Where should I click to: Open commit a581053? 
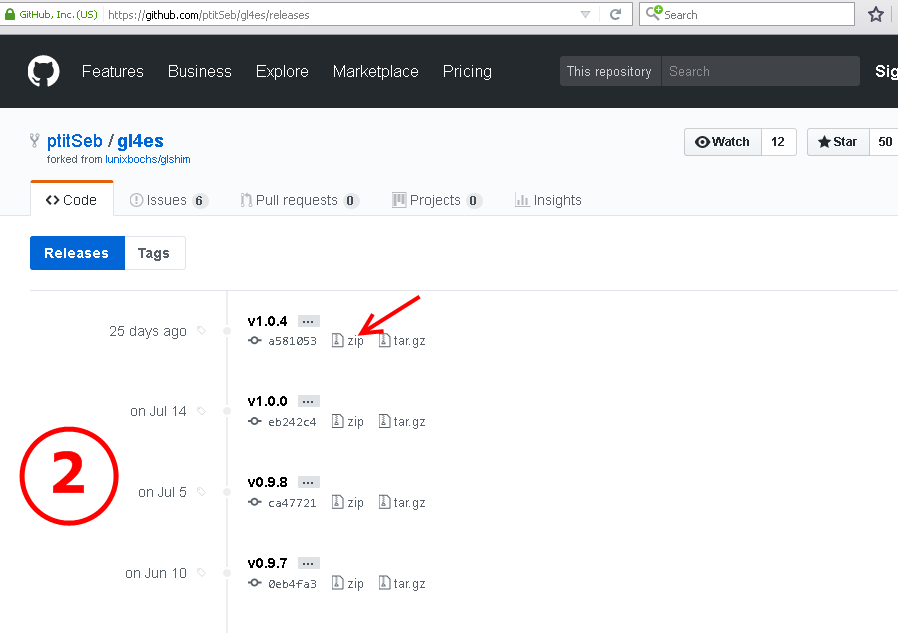(292, 341)
